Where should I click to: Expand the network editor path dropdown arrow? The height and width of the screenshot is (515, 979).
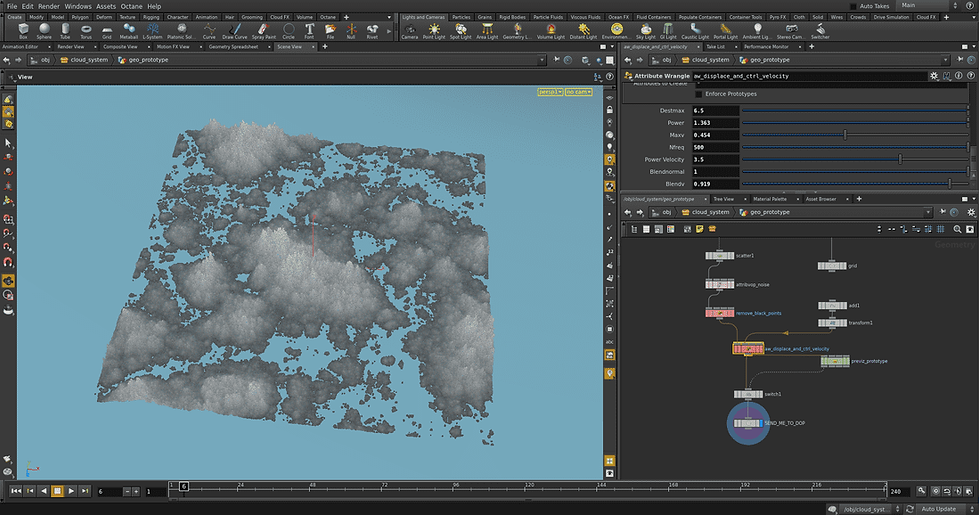click(x=928, y=212)
